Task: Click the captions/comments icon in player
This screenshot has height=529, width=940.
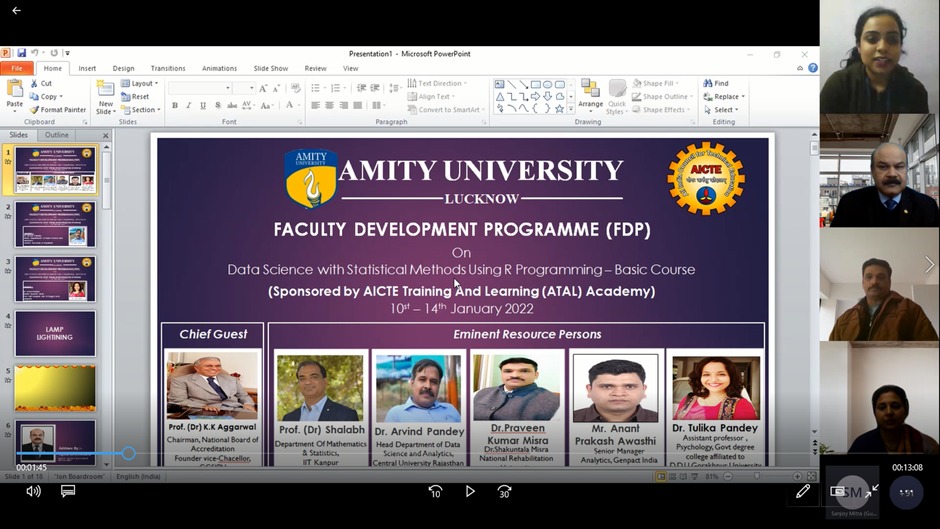Action: [x=68, y=491]
